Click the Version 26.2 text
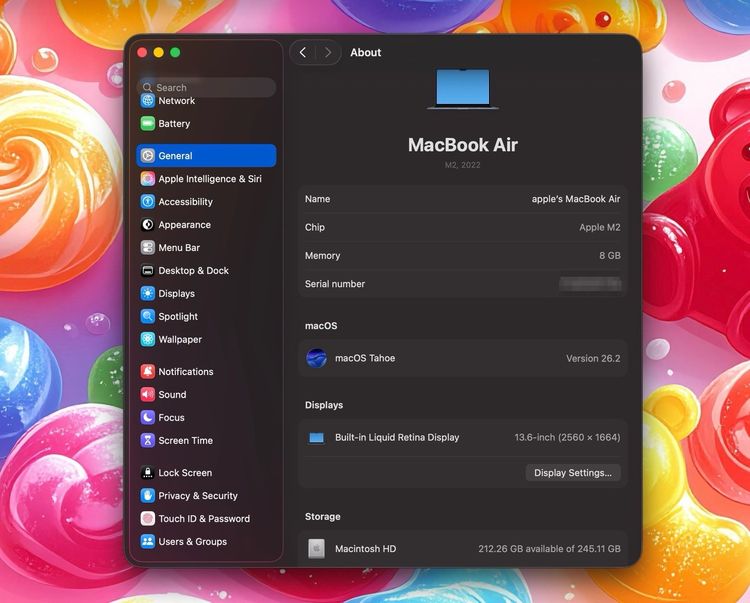 click(593, 358)
